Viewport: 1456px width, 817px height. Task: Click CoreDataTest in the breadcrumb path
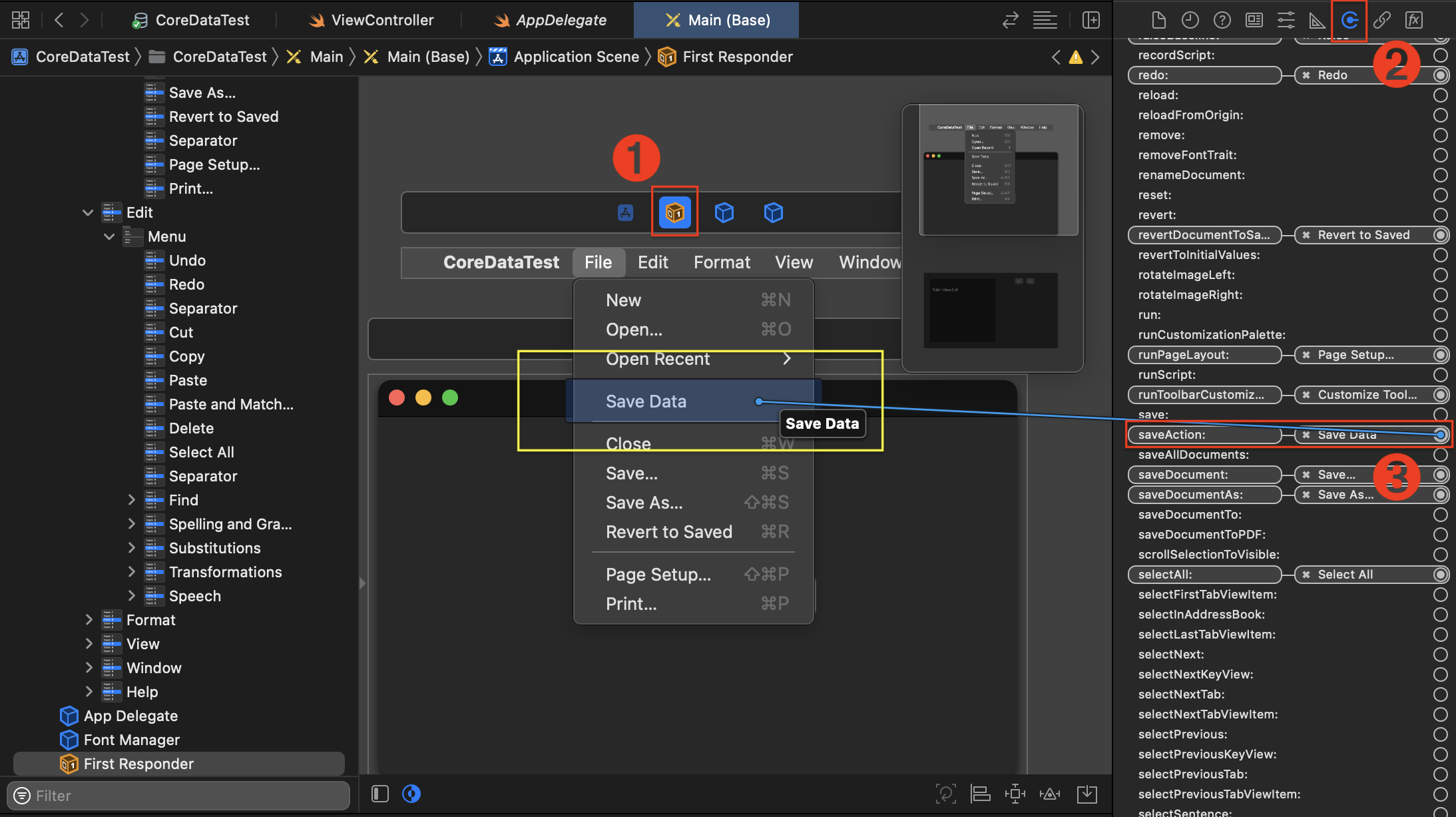pyautogui.click(x=83, y=57)
